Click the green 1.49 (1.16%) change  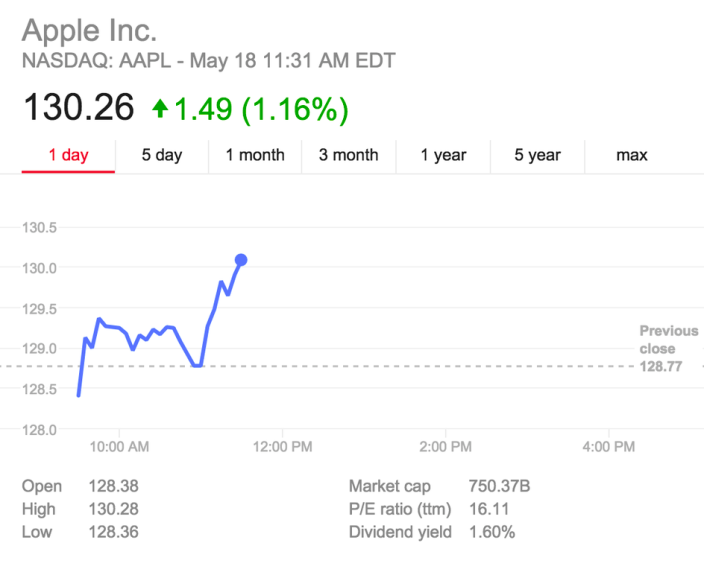(262, 109)
